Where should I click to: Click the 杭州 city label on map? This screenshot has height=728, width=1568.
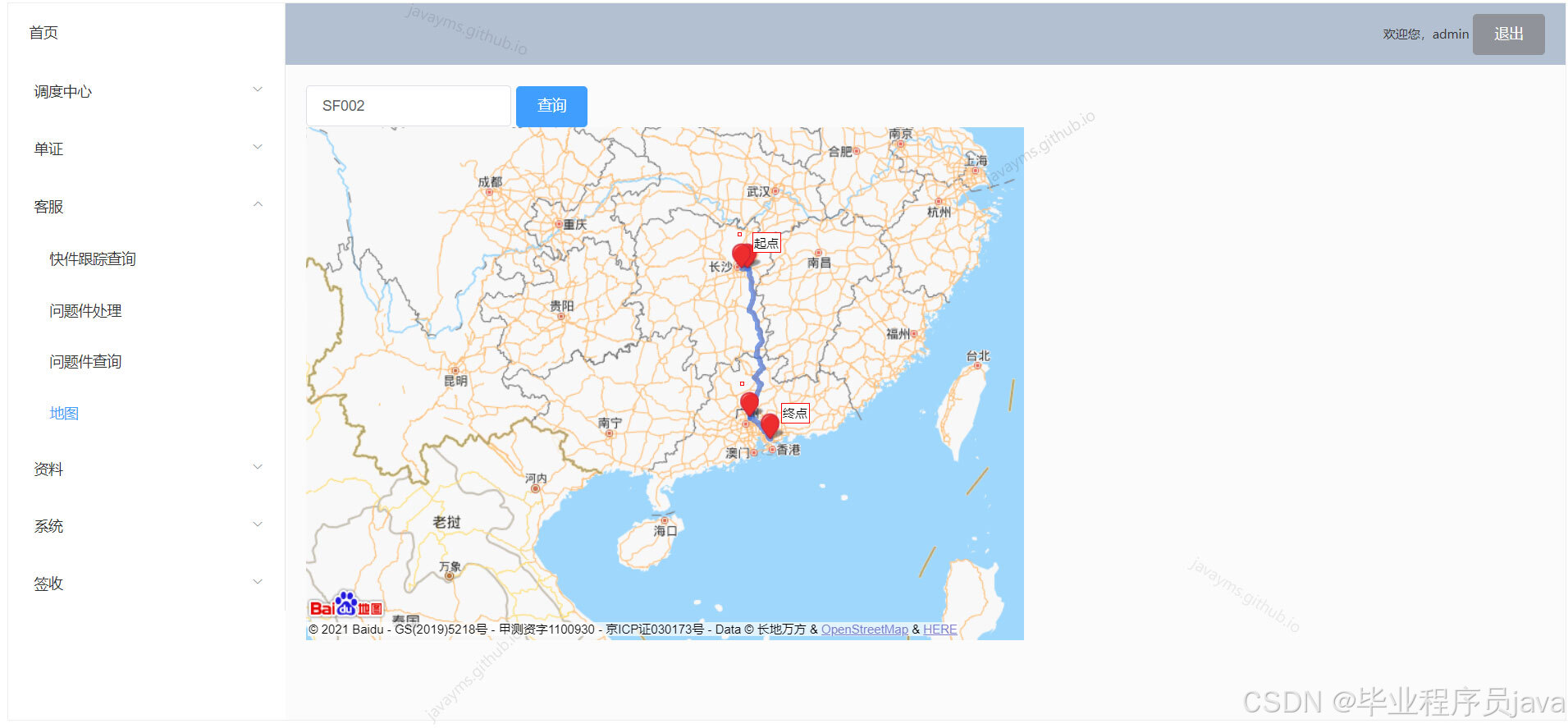coord(939,212)
